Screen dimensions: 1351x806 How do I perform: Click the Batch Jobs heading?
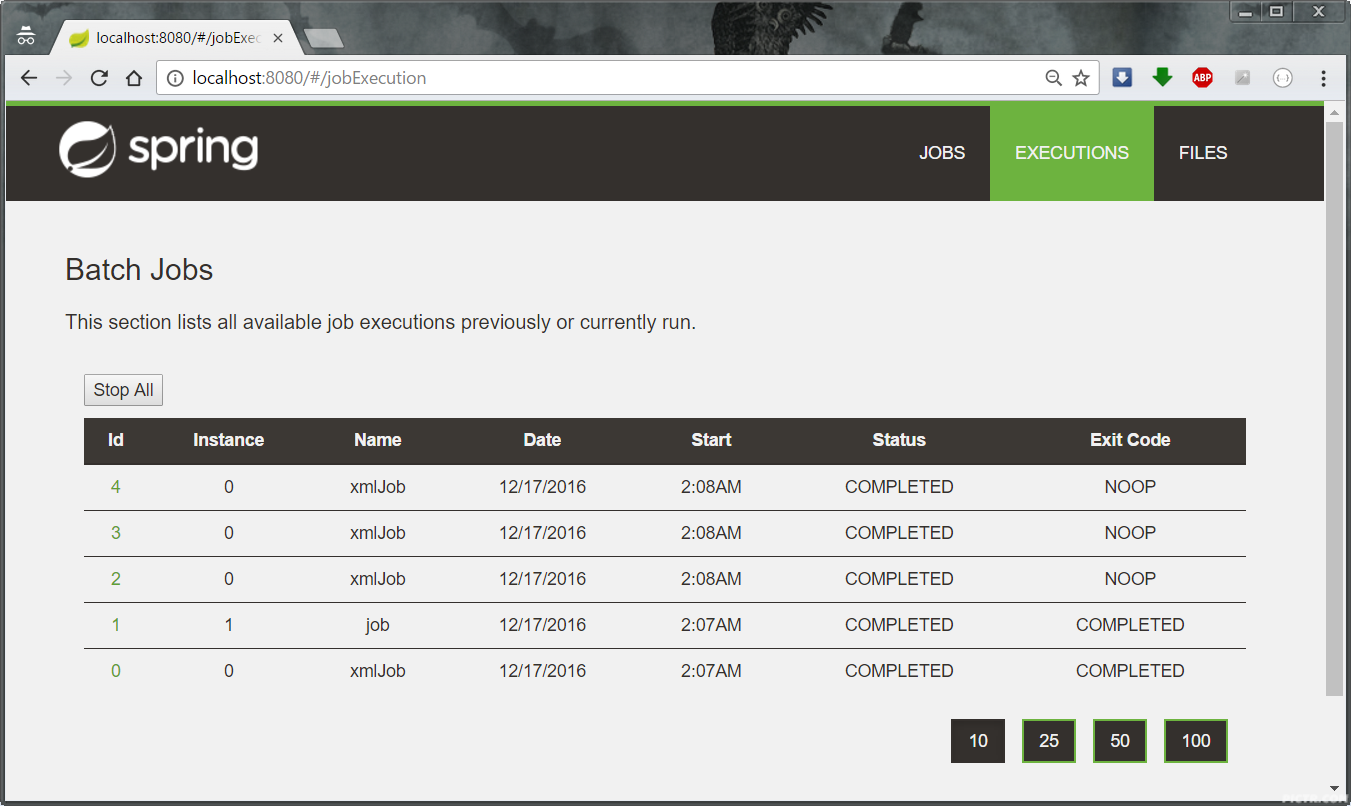point(139,270)
